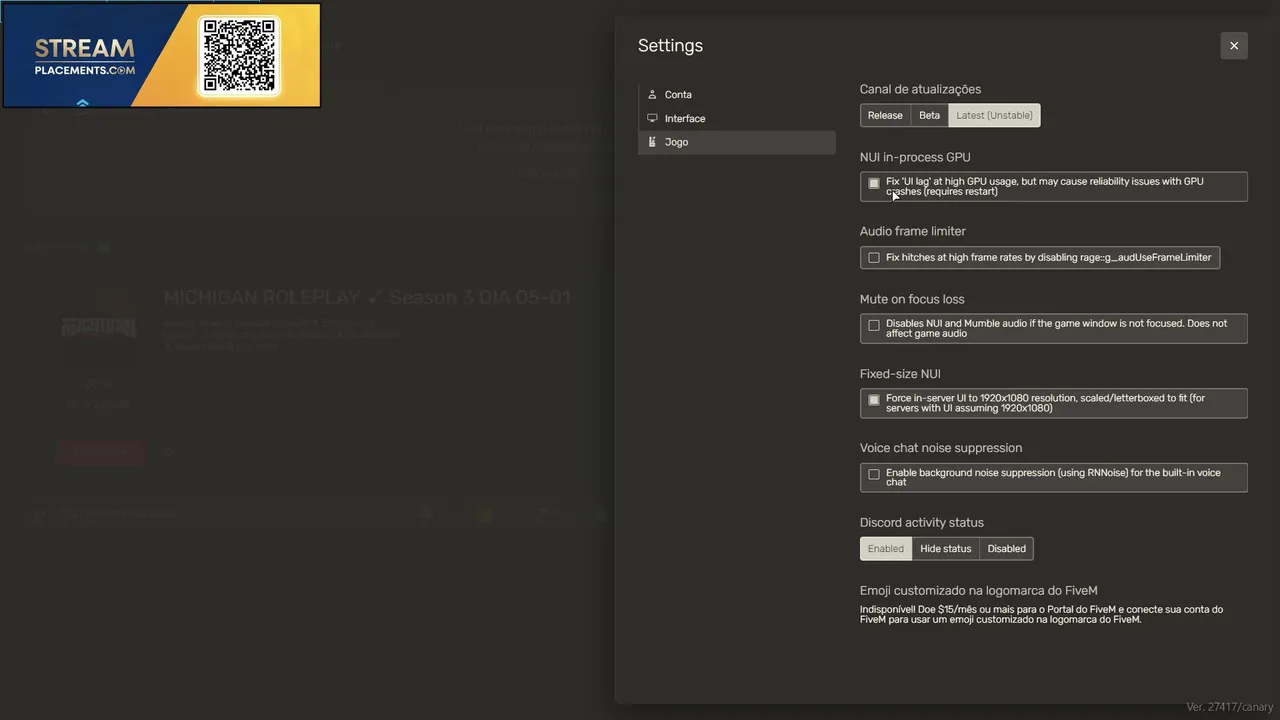This screenshot has width=1280, height=720.
Task: Set Discord activity status to Disabled
Action: (x=1007, y=548)
